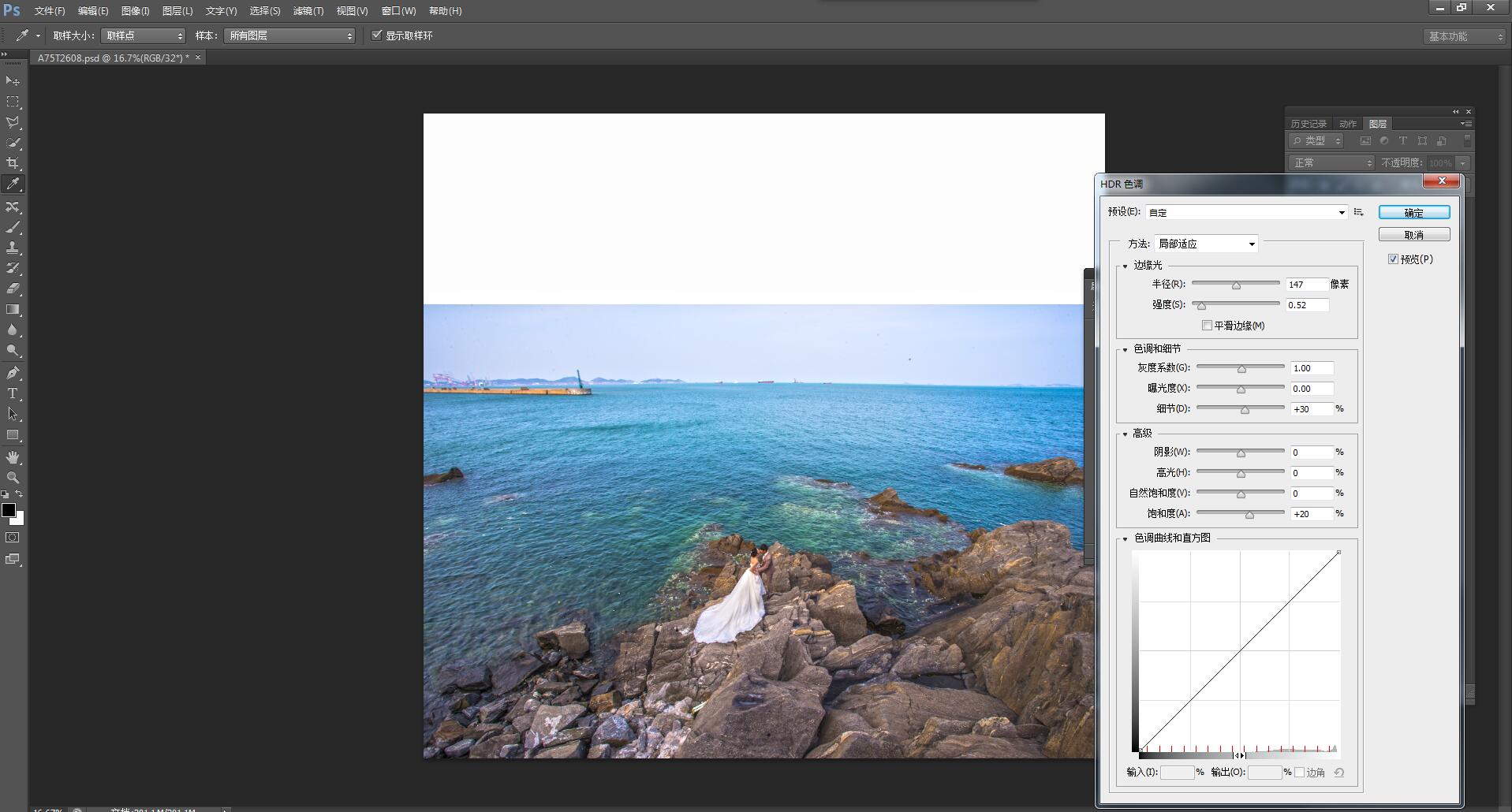Click the 取消 button

[1413, 235]
